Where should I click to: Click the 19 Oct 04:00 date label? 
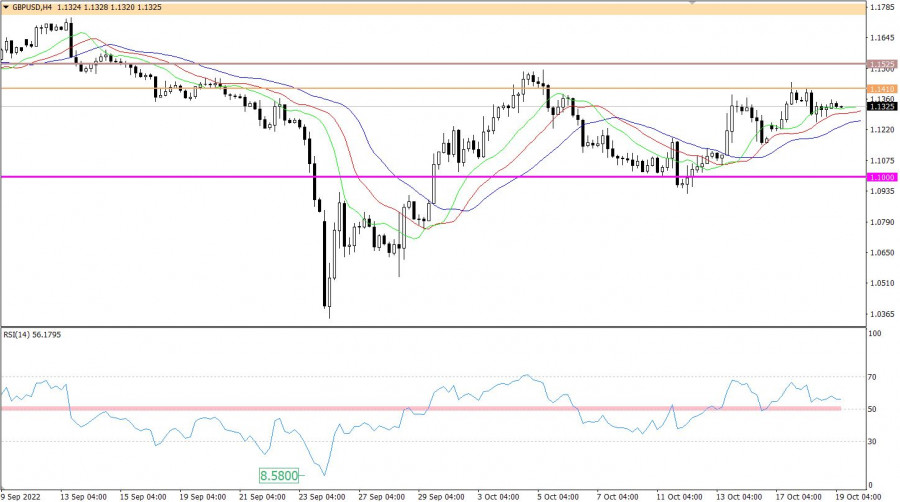coord(857,495)
